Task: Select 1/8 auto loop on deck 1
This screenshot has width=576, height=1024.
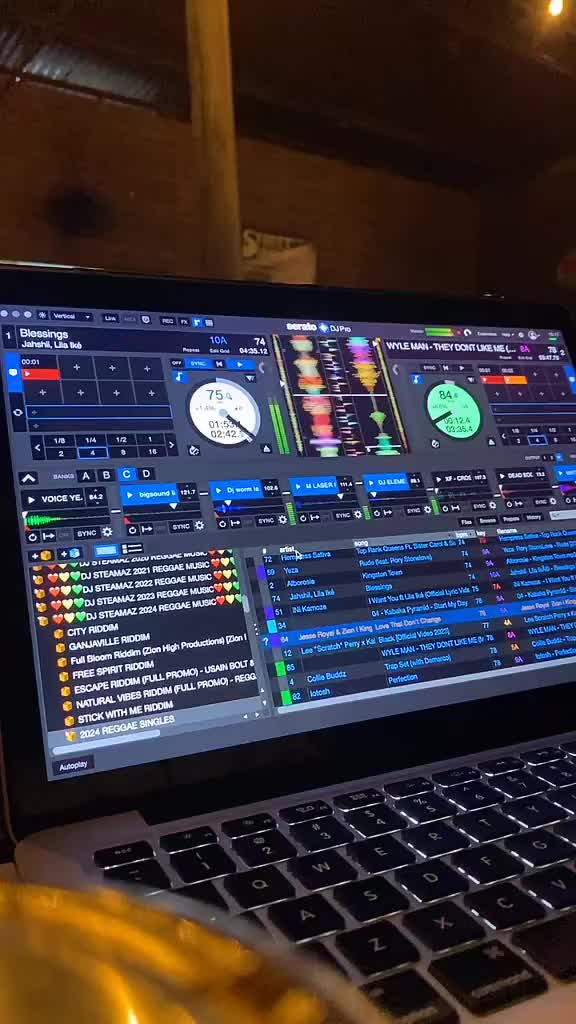Action: (60, 440)
